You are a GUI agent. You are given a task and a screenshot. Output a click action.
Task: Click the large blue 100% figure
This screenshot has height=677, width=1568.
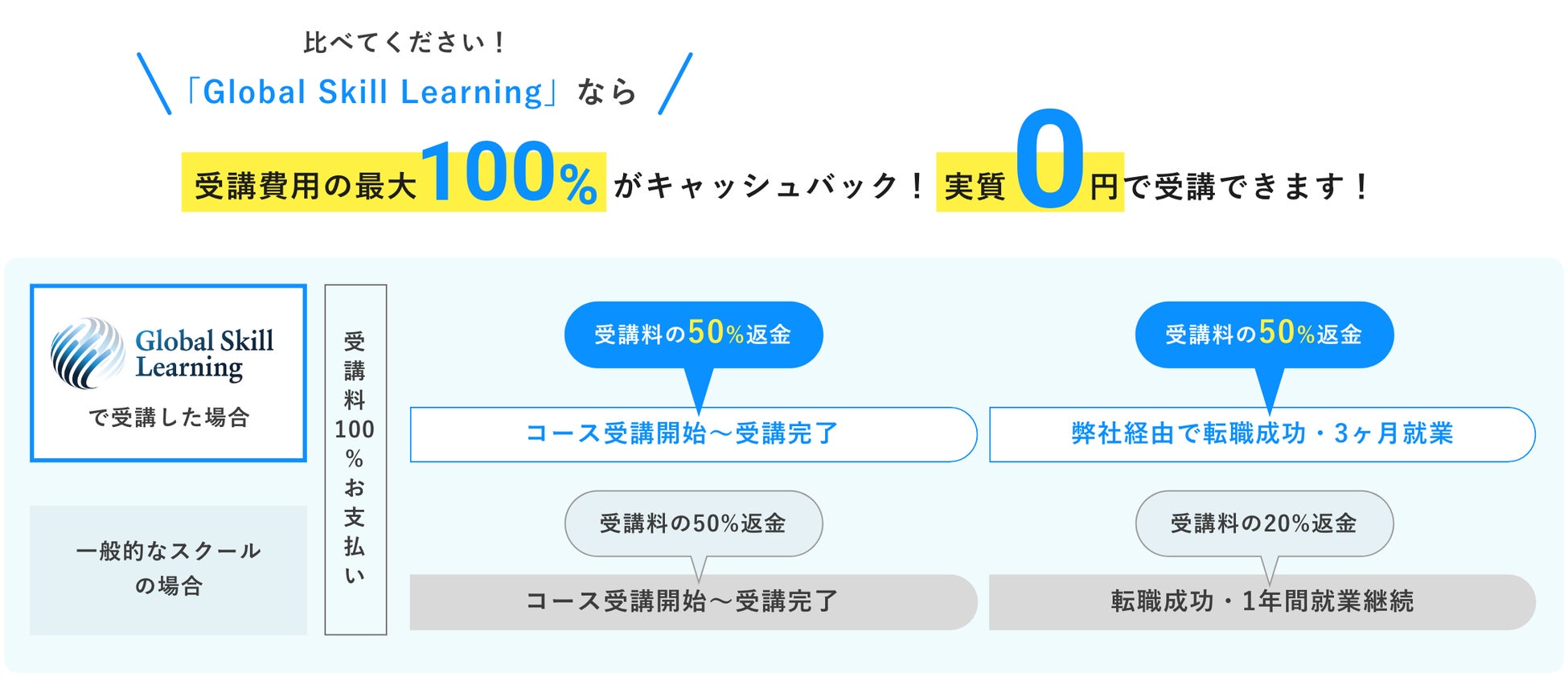click(x=509, y=173)
